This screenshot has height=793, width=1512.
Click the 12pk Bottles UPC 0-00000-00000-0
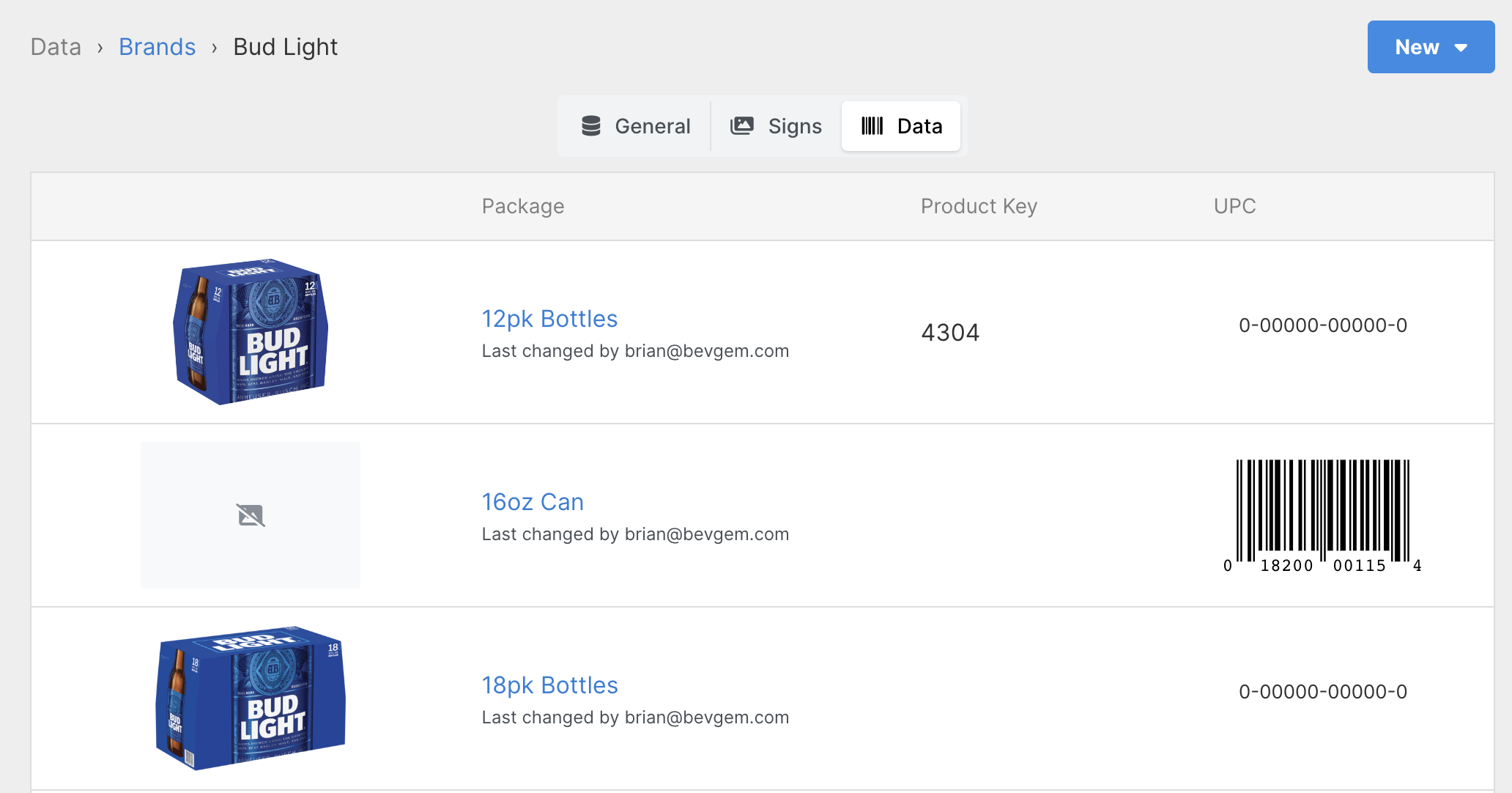pyautogui.click(x=1322, y=325)
